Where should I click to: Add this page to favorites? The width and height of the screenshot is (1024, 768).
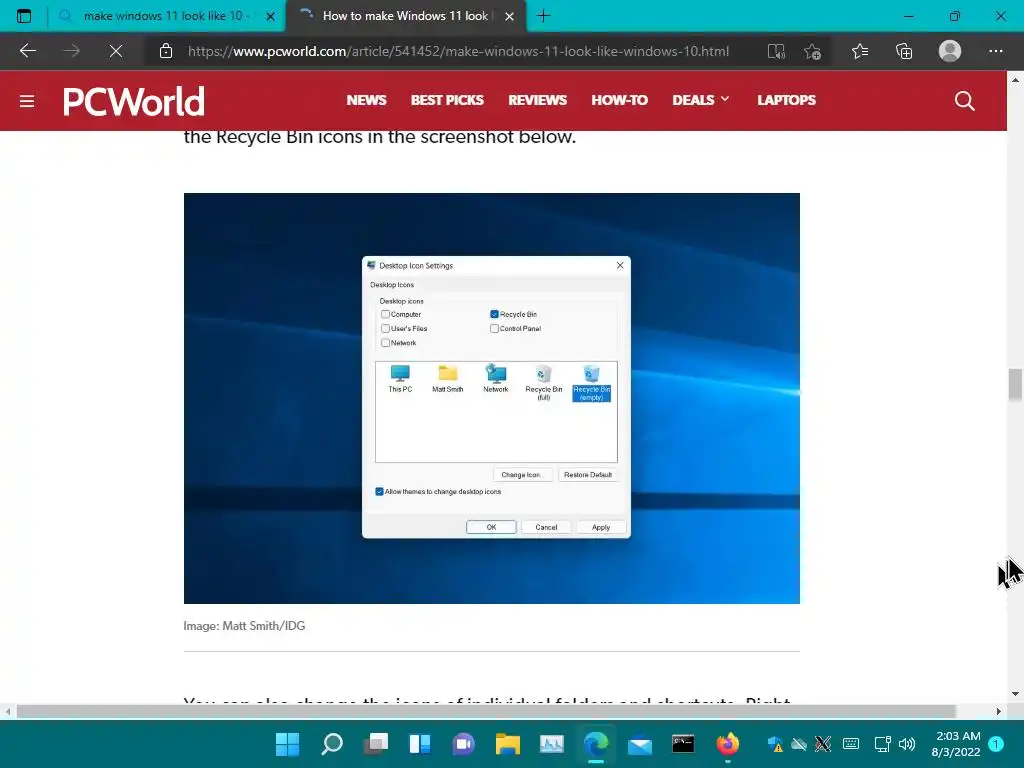tap(812, 51)
